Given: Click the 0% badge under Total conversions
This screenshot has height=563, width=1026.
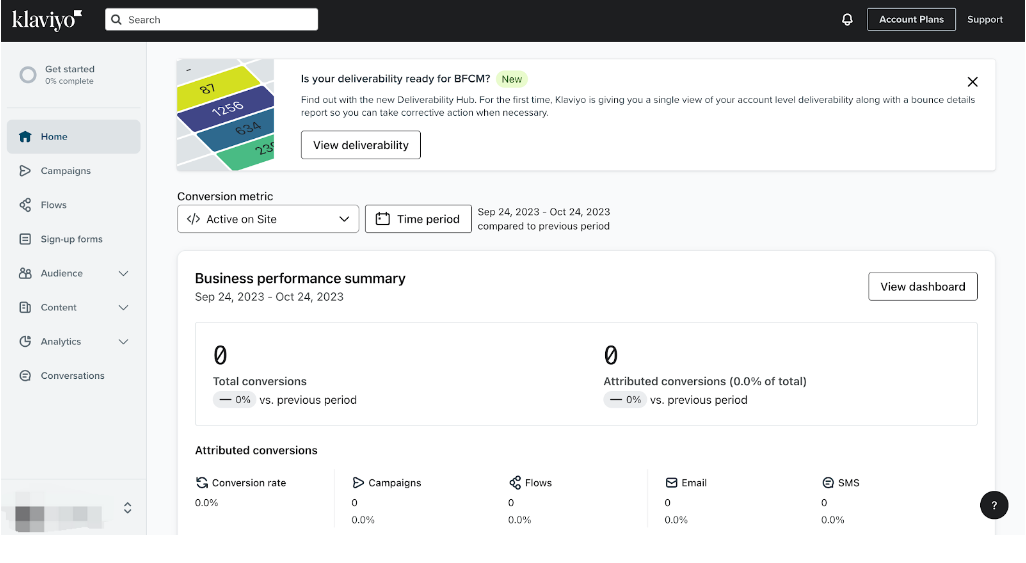Looking at the screenshot, I should [x=234, y=400].
